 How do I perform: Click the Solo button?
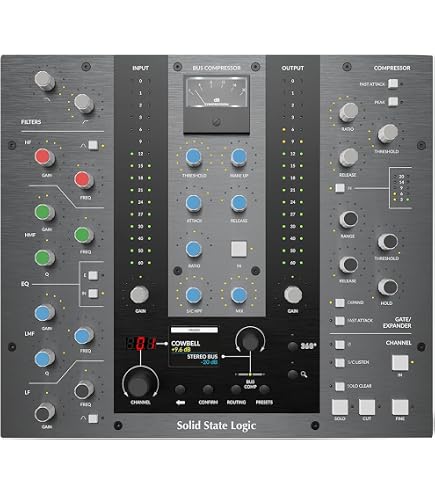pos(340,407)
